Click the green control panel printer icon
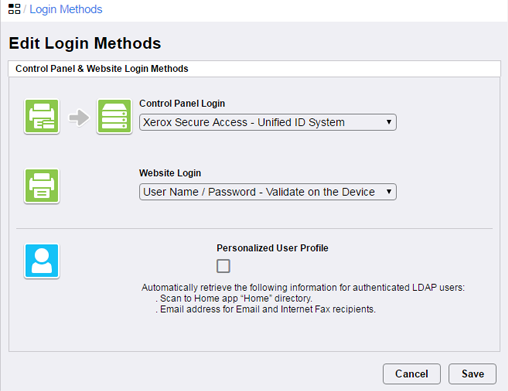 [x=42, y=117]
